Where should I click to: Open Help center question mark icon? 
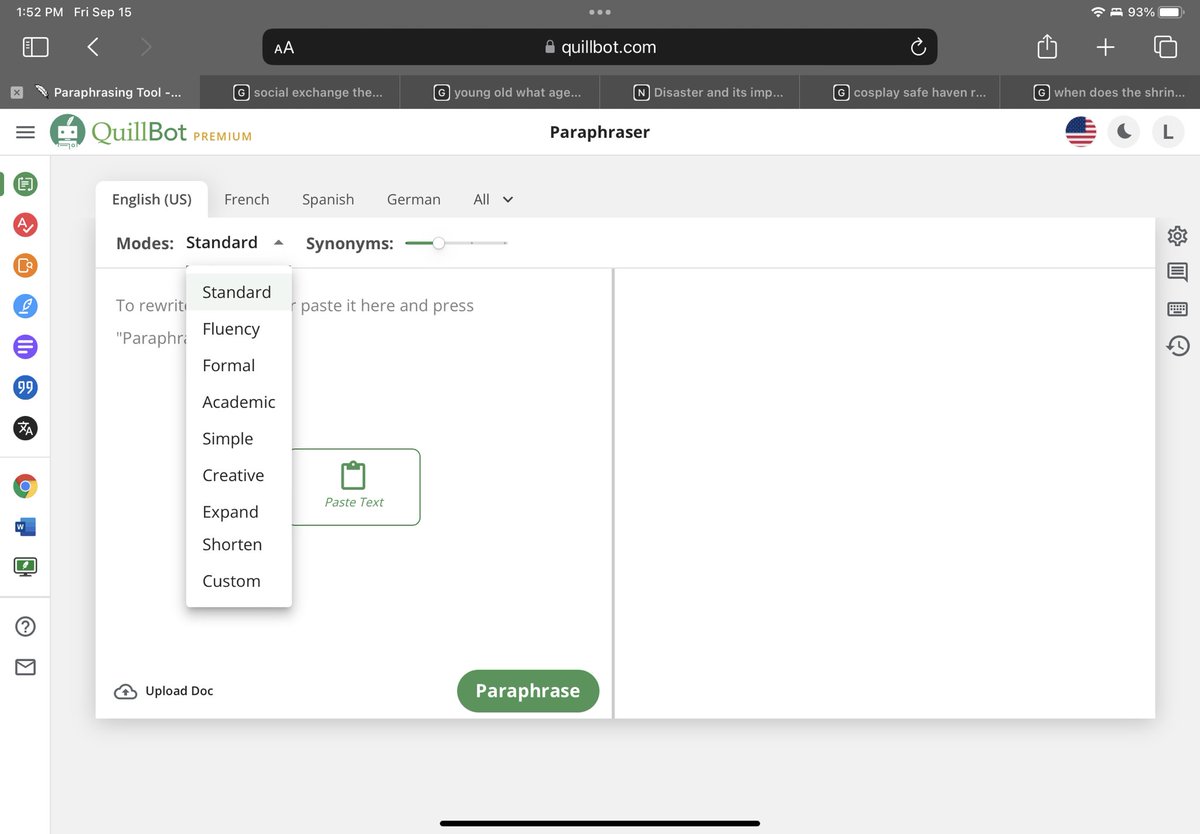(x=25, y=627)
